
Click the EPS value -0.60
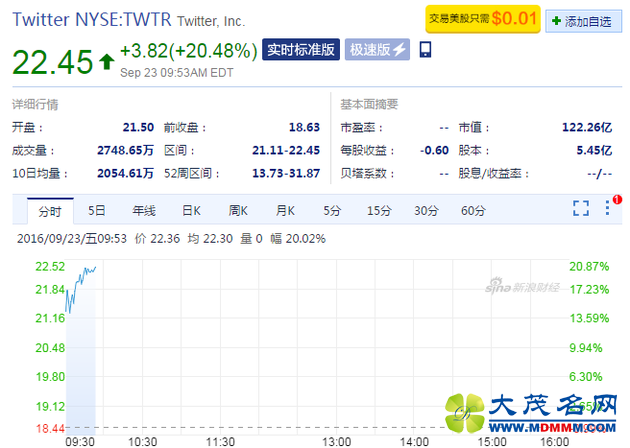pyautogui.click(x=434, y=150)
